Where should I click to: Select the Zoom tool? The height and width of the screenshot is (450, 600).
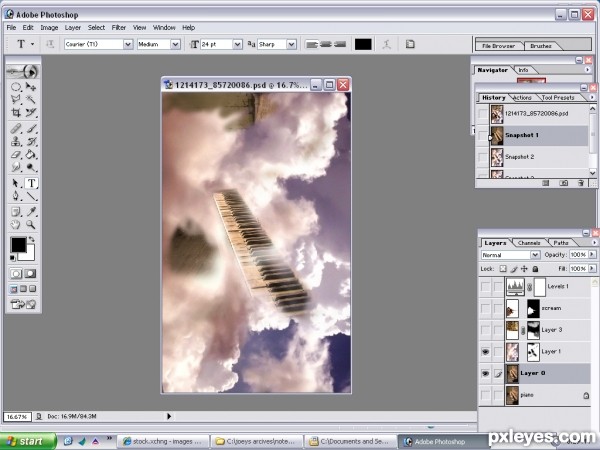[31, 224]
